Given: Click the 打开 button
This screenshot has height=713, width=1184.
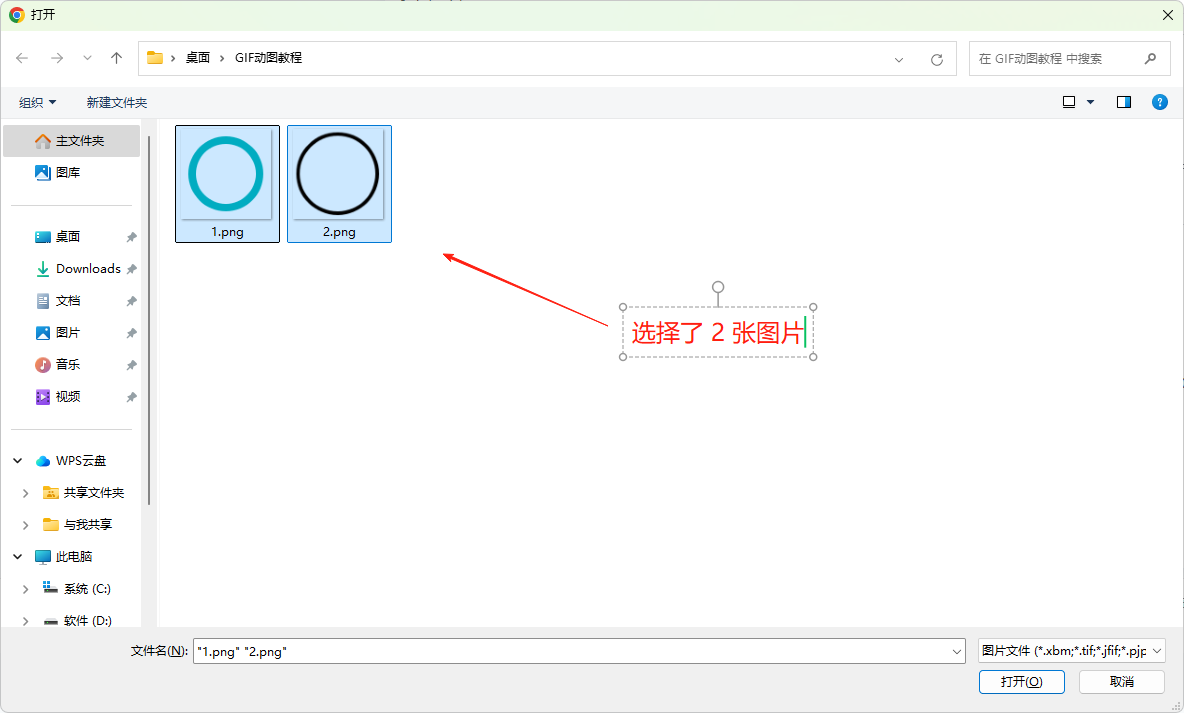Looking at the screenshot, I should pyautogui.click(x=1022, y=681).
